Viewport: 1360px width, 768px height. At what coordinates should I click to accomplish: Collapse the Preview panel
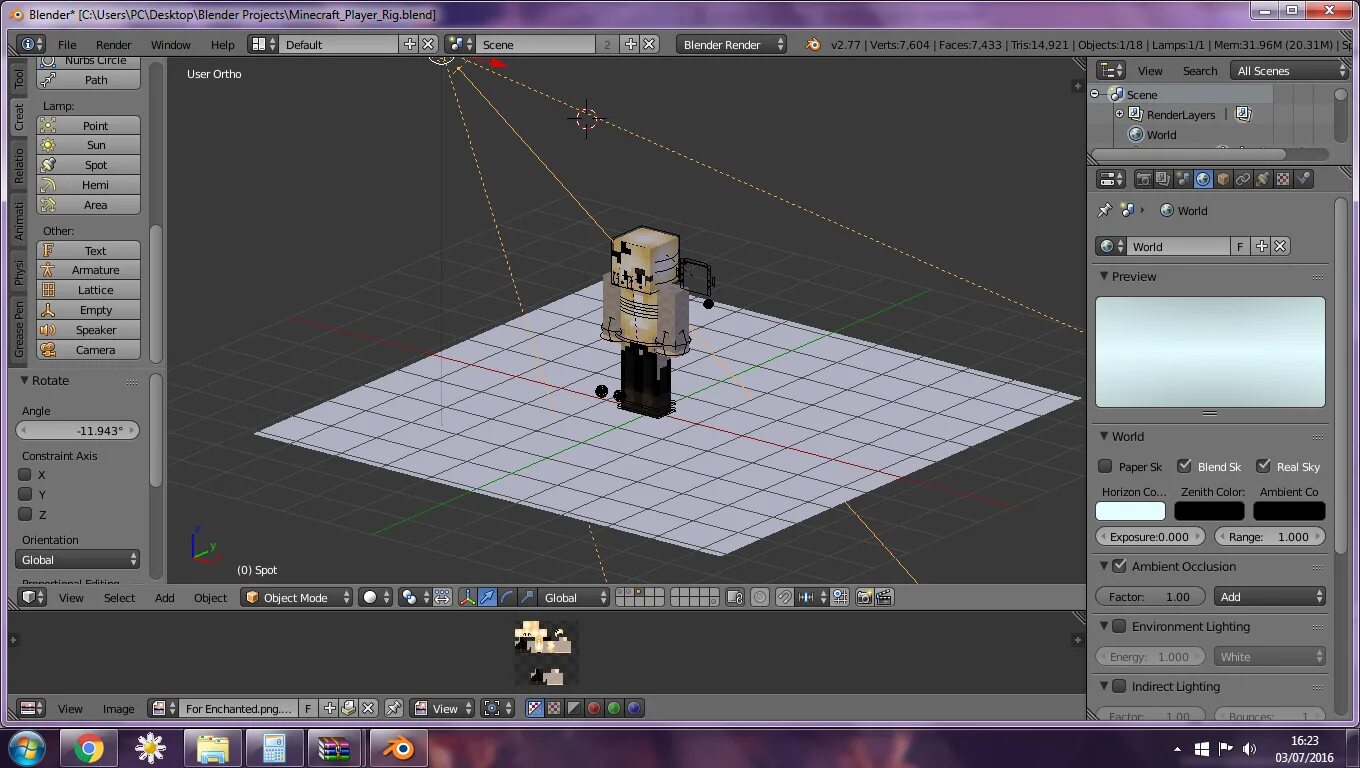point(1104,276)
